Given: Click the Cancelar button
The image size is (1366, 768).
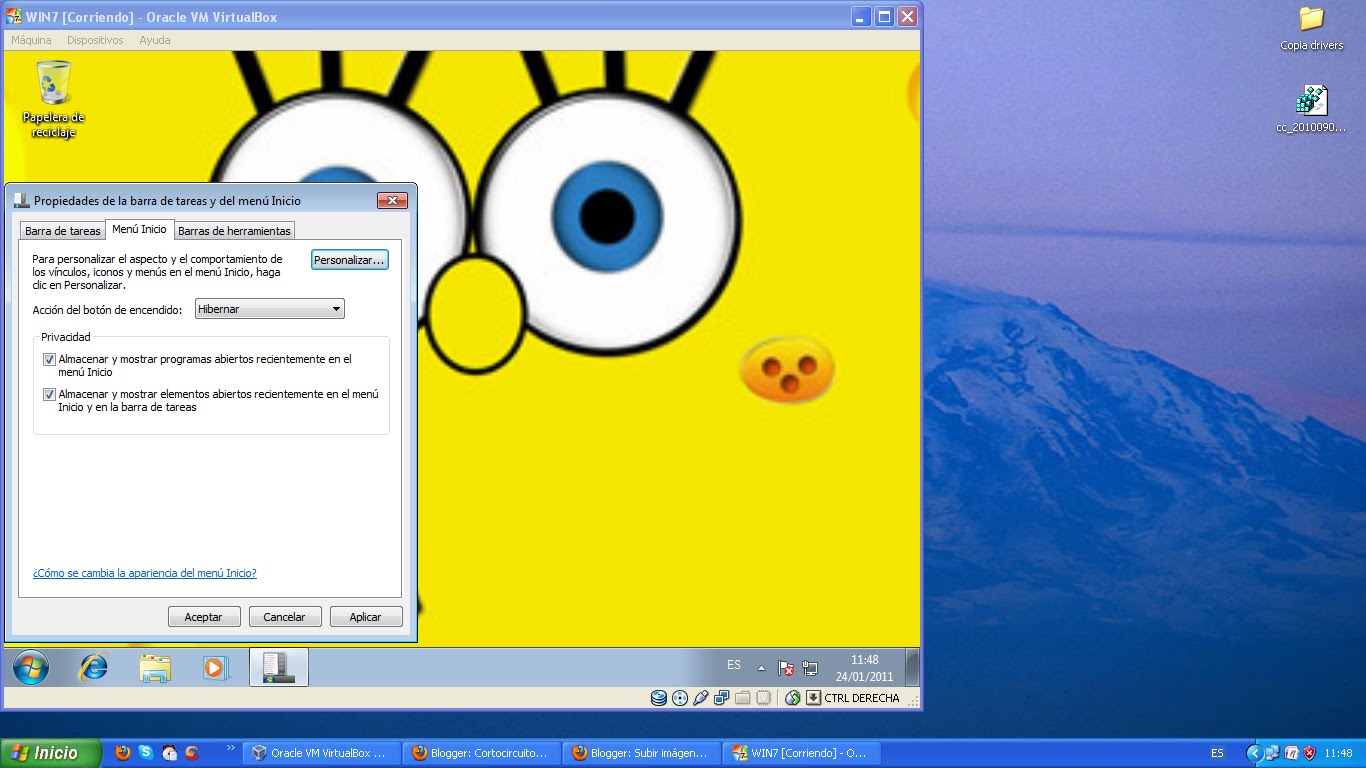Looking at the screenshot, I should coord(284,617).
